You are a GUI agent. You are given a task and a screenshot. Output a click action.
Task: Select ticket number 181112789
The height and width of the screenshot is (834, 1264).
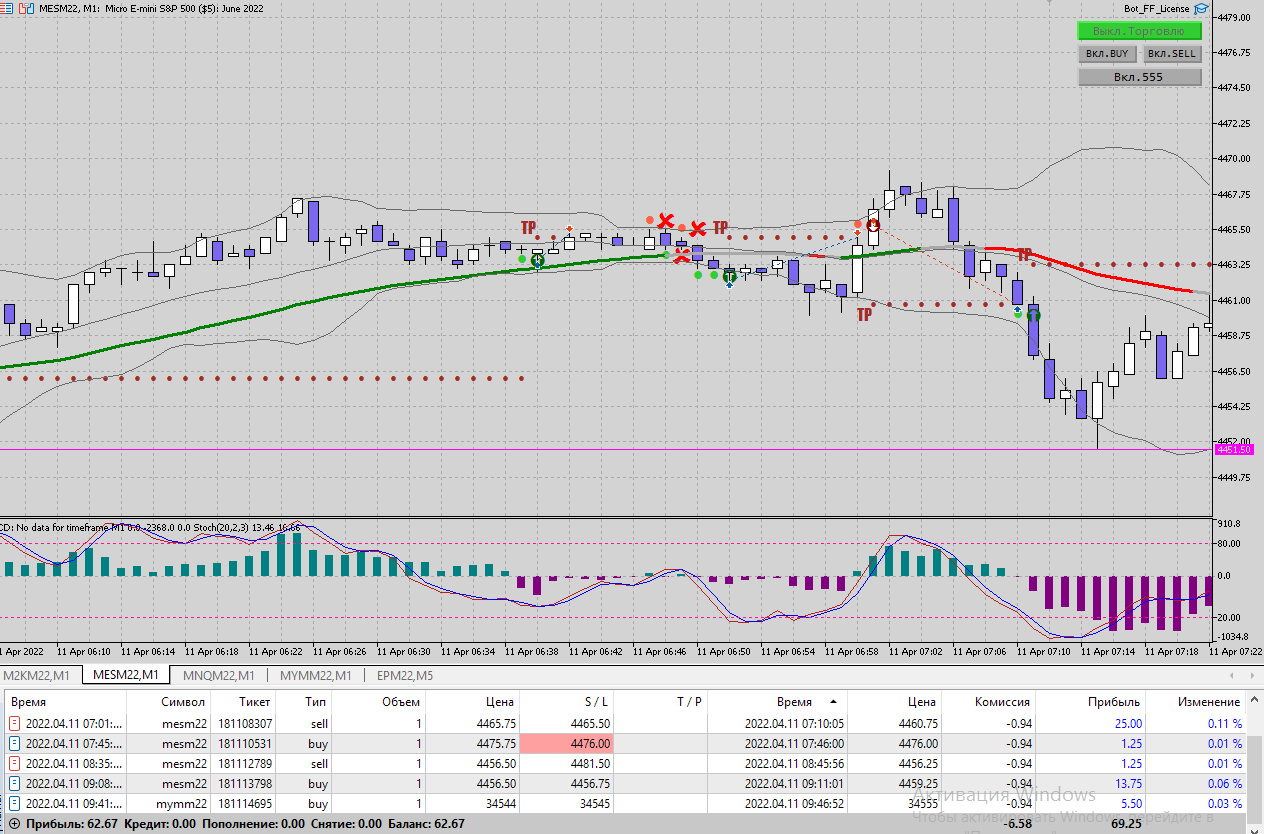(245, 763)
